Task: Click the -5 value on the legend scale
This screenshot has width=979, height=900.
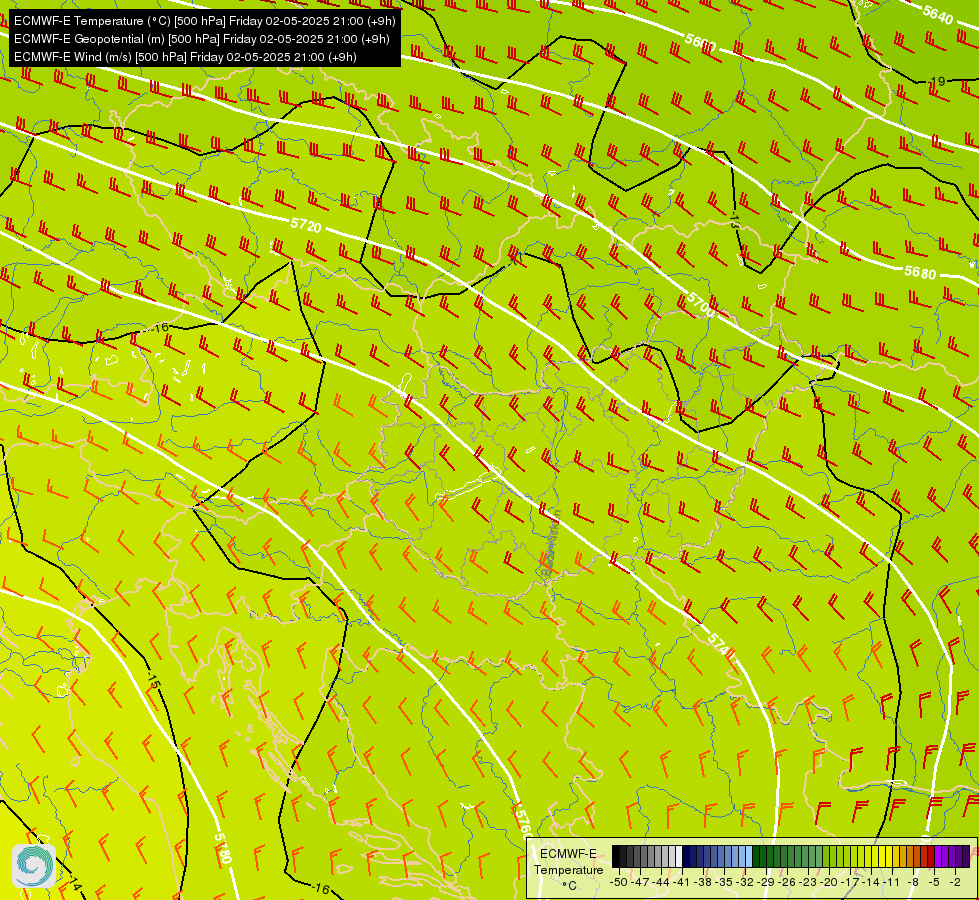Action: pyautogui.click(x=935, y=882)
